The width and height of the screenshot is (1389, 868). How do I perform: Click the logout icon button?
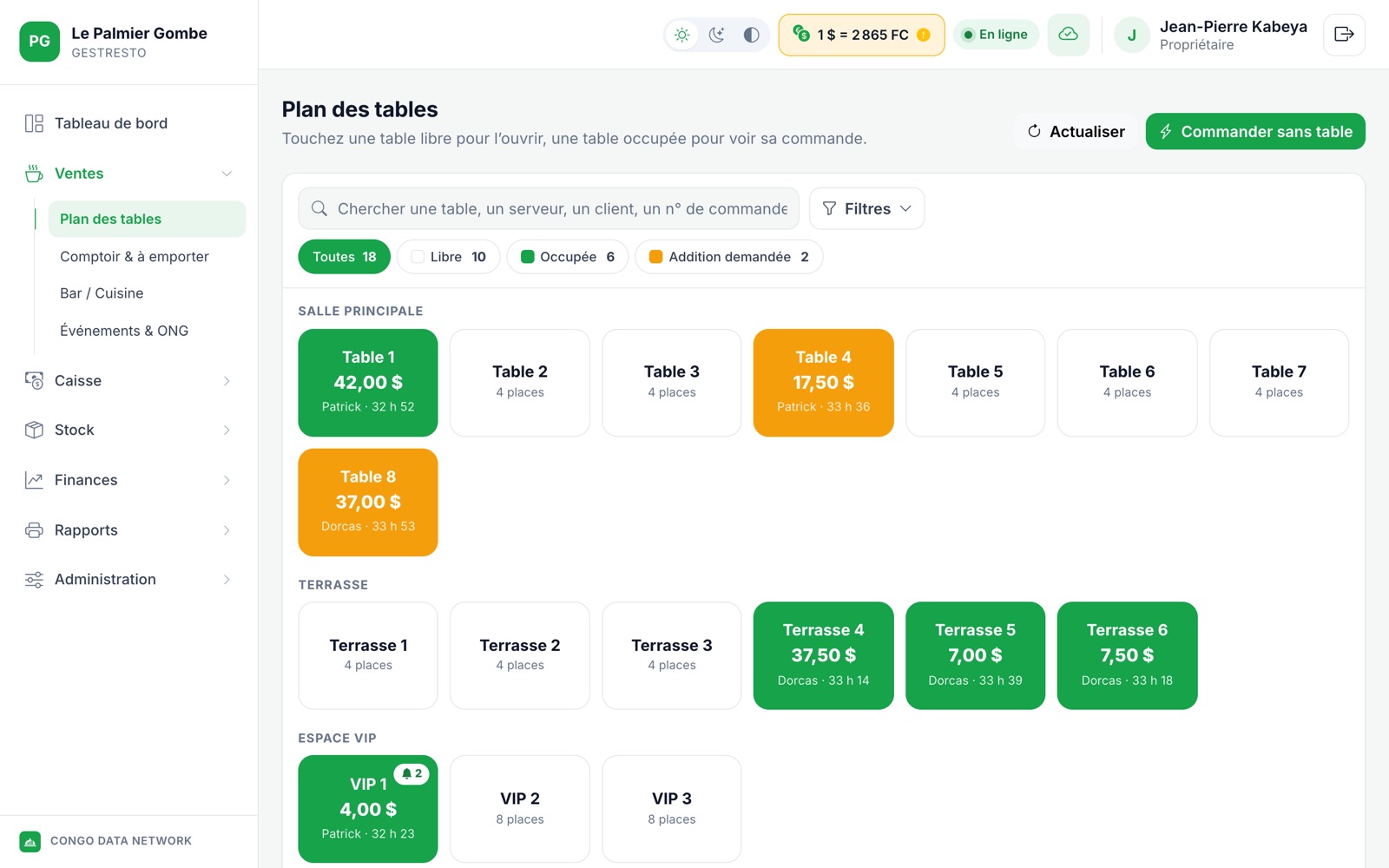point(1344,35)
